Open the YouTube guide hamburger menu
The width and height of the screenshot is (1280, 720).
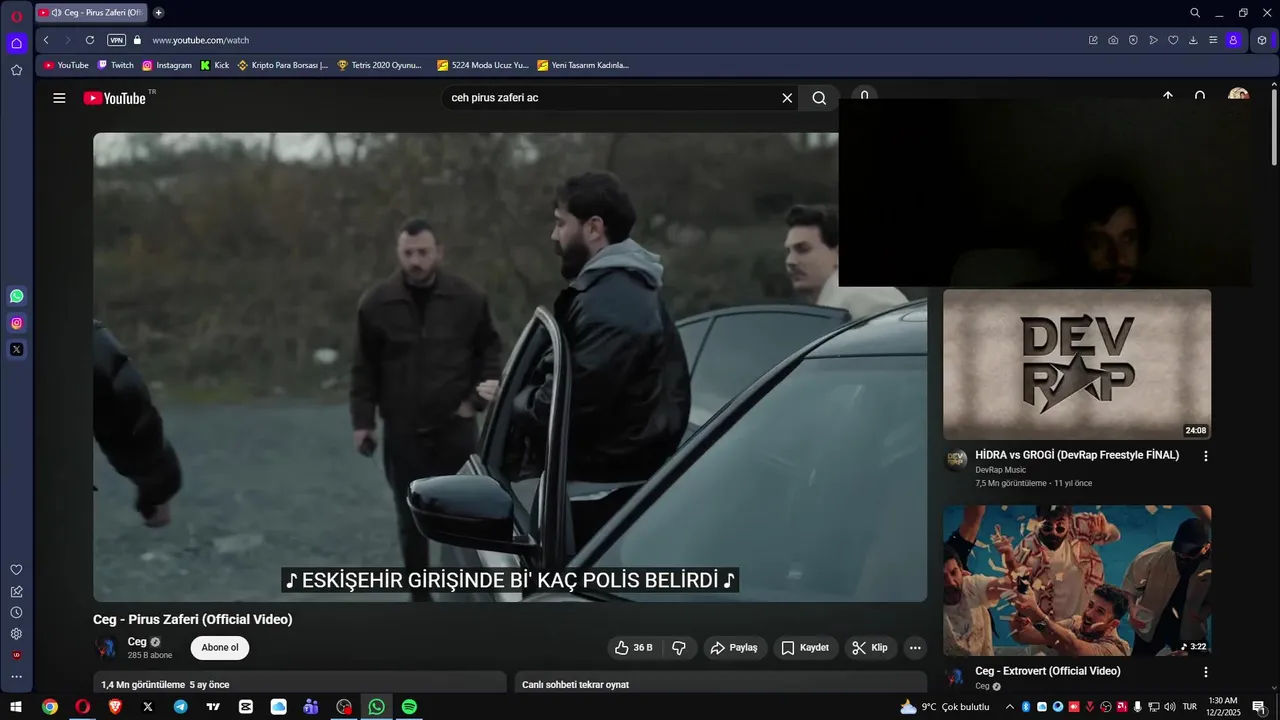click(x=59, y=98)
